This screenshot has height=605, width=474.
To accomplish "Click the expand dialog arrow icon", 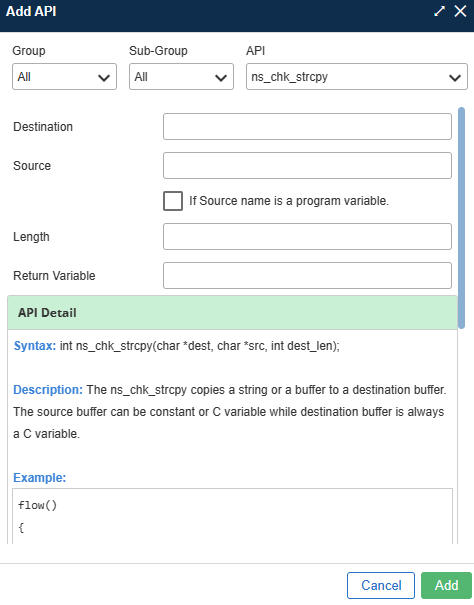I will pos(439,11).
